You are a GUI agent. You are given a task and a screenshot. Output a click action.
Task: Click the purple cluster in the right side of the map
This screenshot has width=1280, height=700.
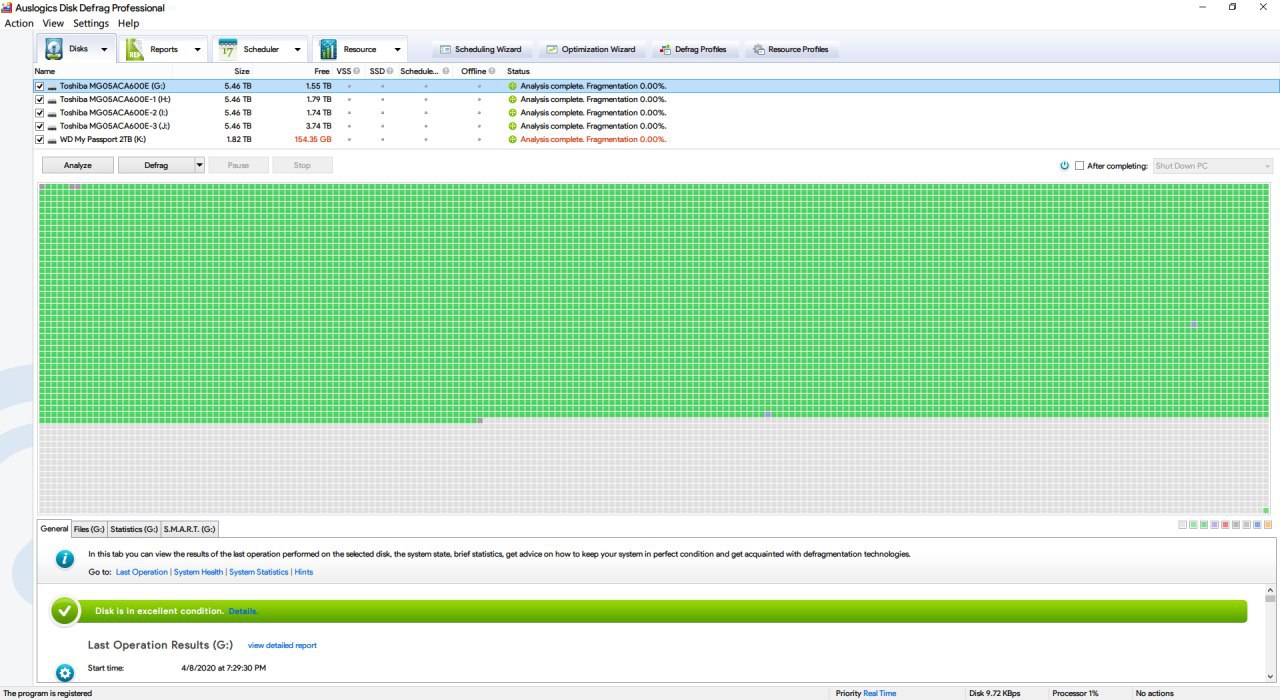click(x=1194, y=325)
